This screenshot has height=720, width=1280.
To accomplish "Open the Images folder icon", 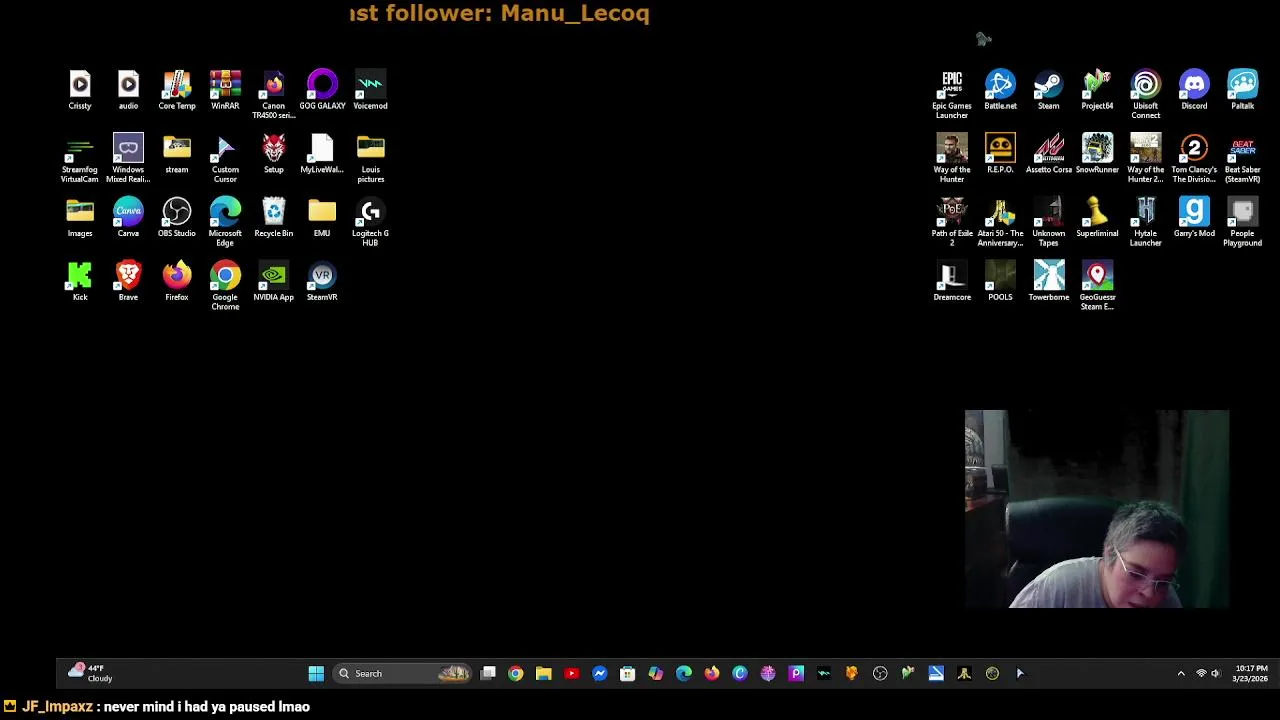I will pos(80,218).
